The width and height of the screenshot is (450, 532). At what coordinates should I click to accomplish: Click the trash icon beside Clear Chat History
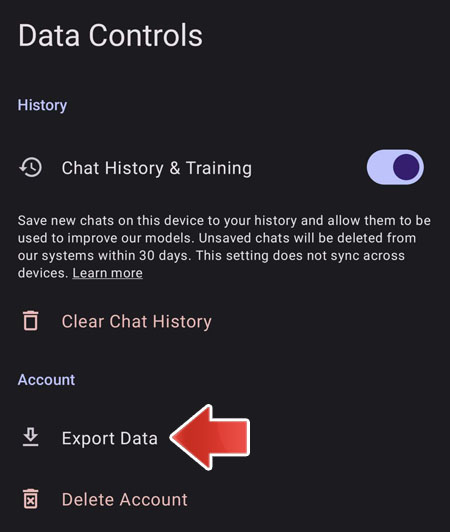point(31,320)
